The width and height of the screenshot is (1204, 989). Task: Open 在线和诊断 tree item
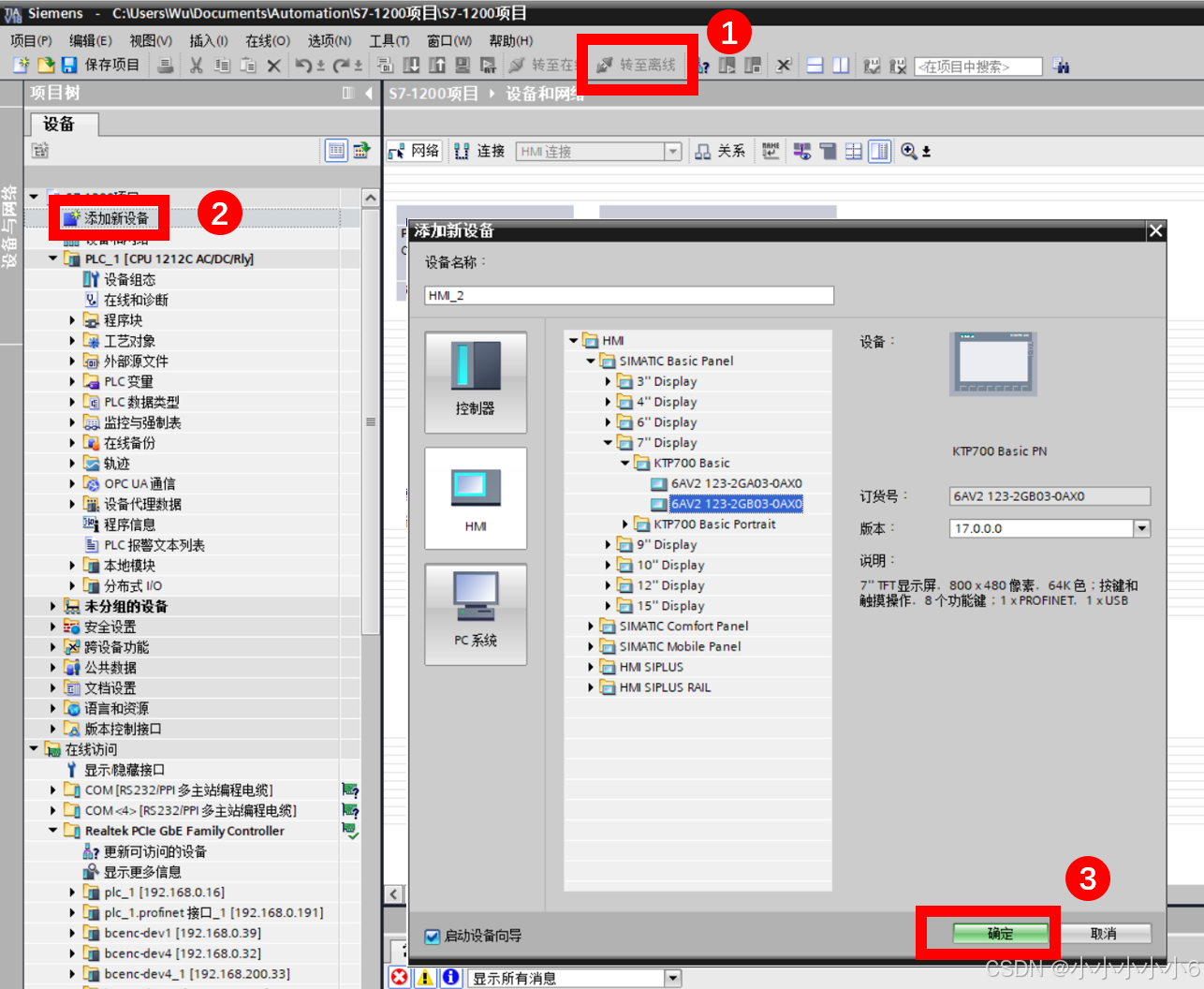[125, 300]
